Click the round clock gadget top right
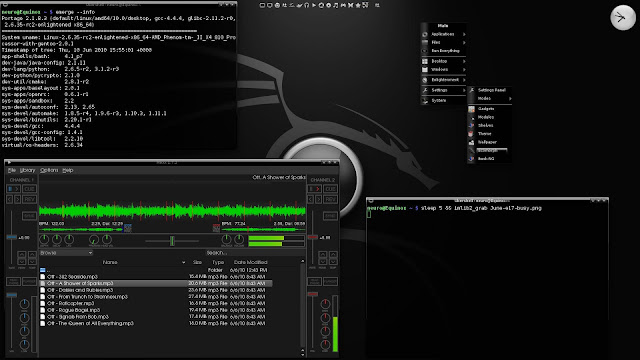640x360 pixels. [623, 17]
